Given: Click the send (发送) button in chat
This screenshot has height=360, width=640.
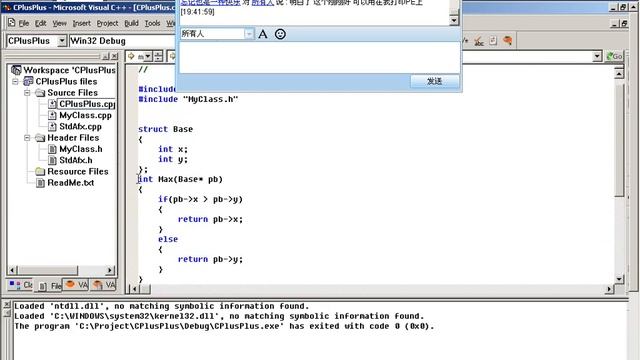Looking at the screenshot, I should (434, 81).
